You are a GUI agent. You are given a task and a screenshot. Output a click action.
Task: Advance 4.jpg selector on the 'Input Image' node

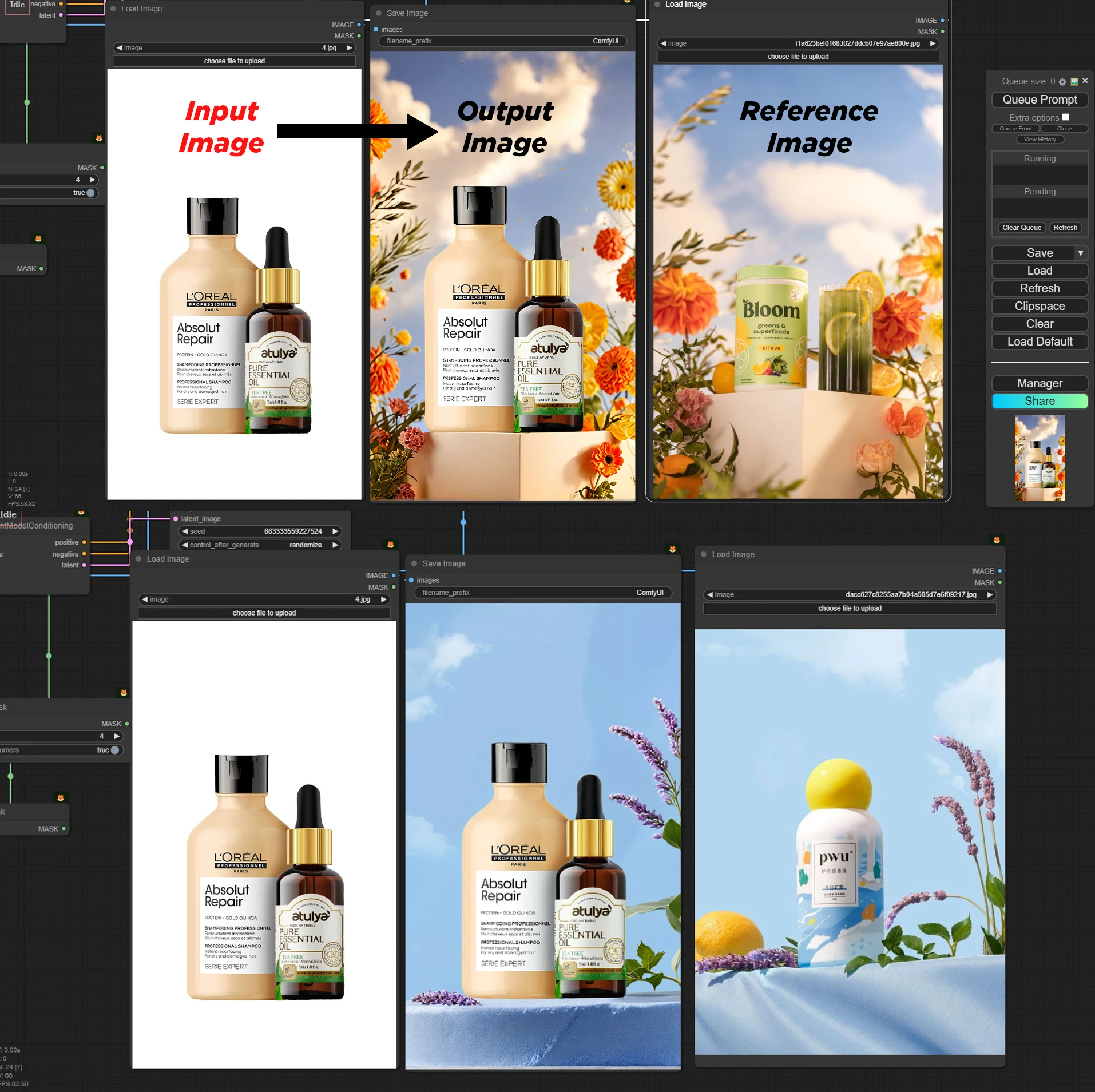(x=349, y=48)
